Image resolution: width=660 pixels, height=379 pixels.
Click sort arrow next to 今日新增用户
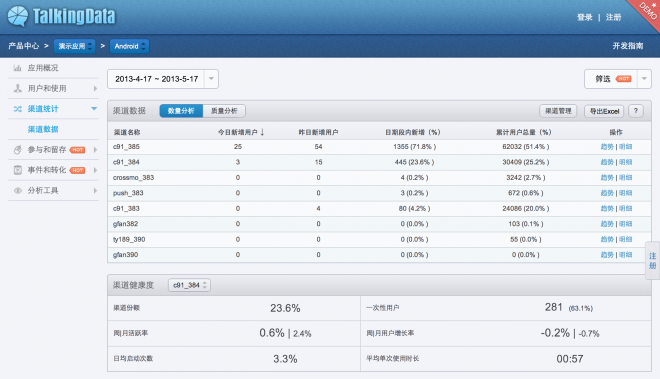pos(262,132)
